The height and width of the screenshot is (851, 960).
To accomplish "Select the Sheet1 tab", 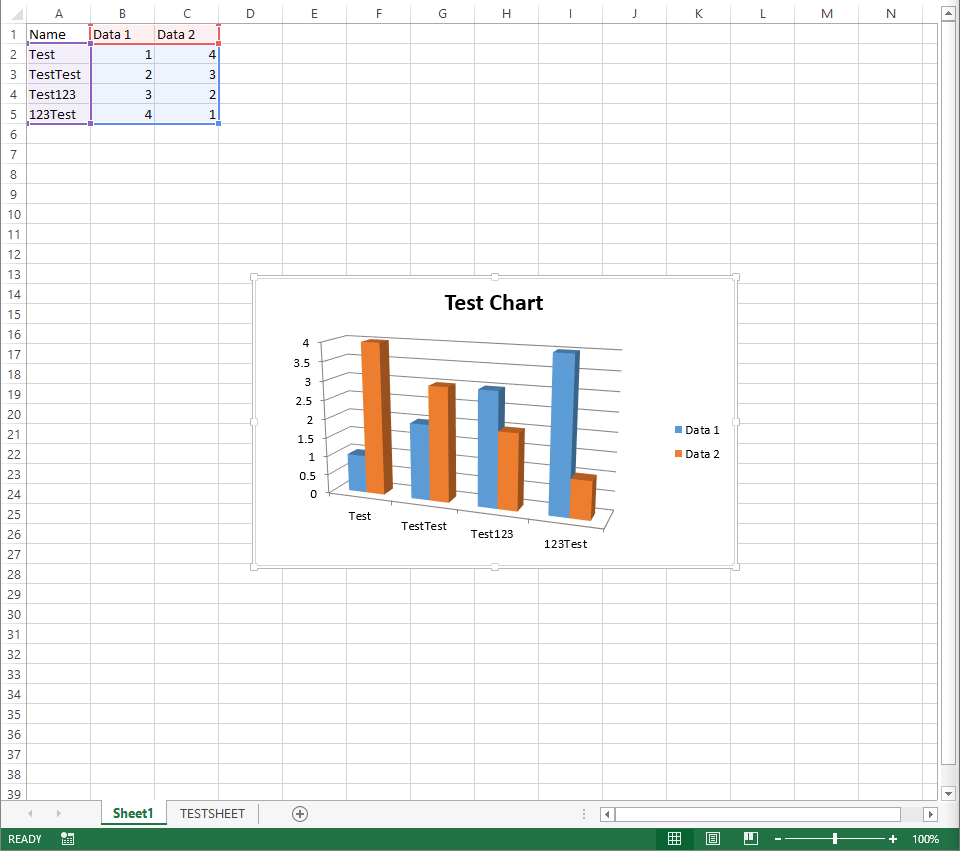I will (133, 814).
